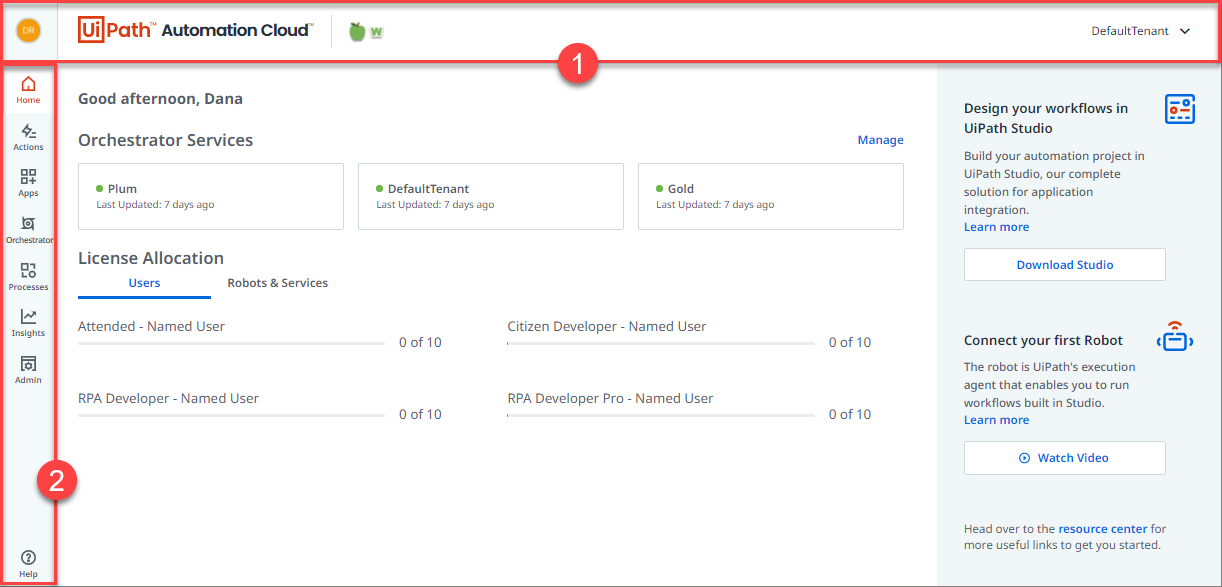Open the Home page from the sidebar
This screenshot has height=587, width=1222.
28,90
